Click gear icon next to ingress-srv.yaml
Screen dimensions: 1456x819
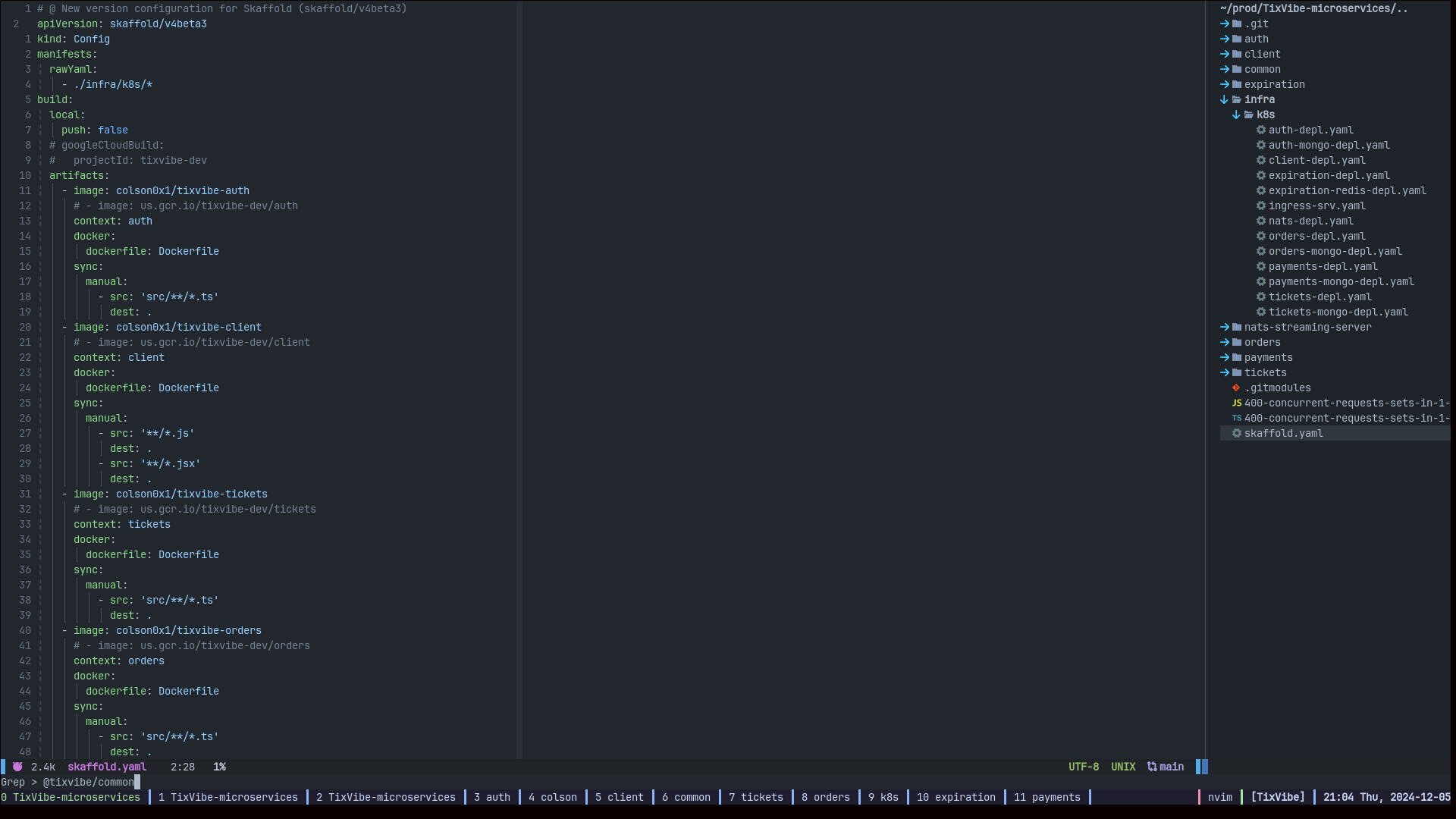click(1261, 206)
